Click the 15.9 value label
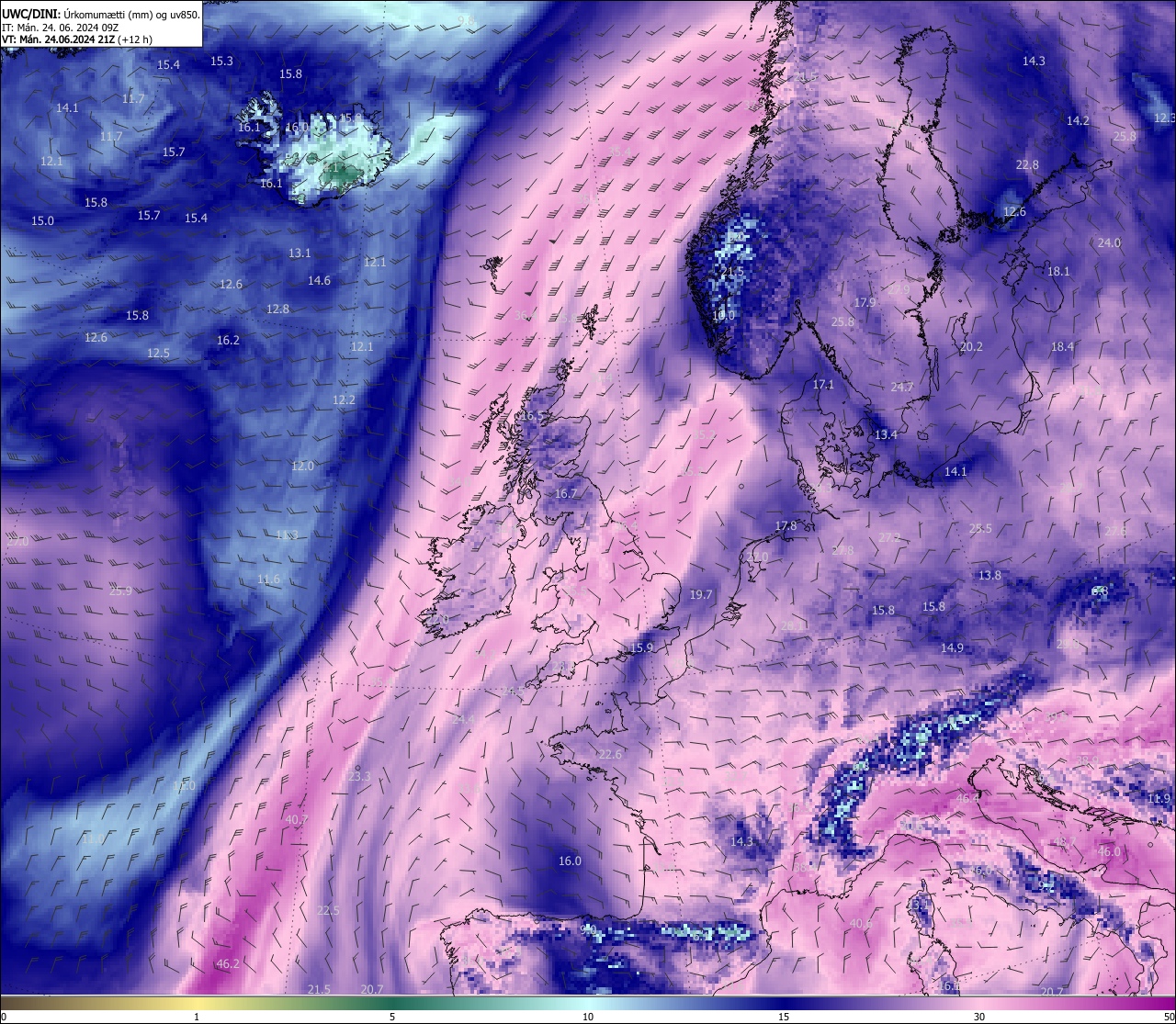 pyautogui.click(x=641, y=648)
